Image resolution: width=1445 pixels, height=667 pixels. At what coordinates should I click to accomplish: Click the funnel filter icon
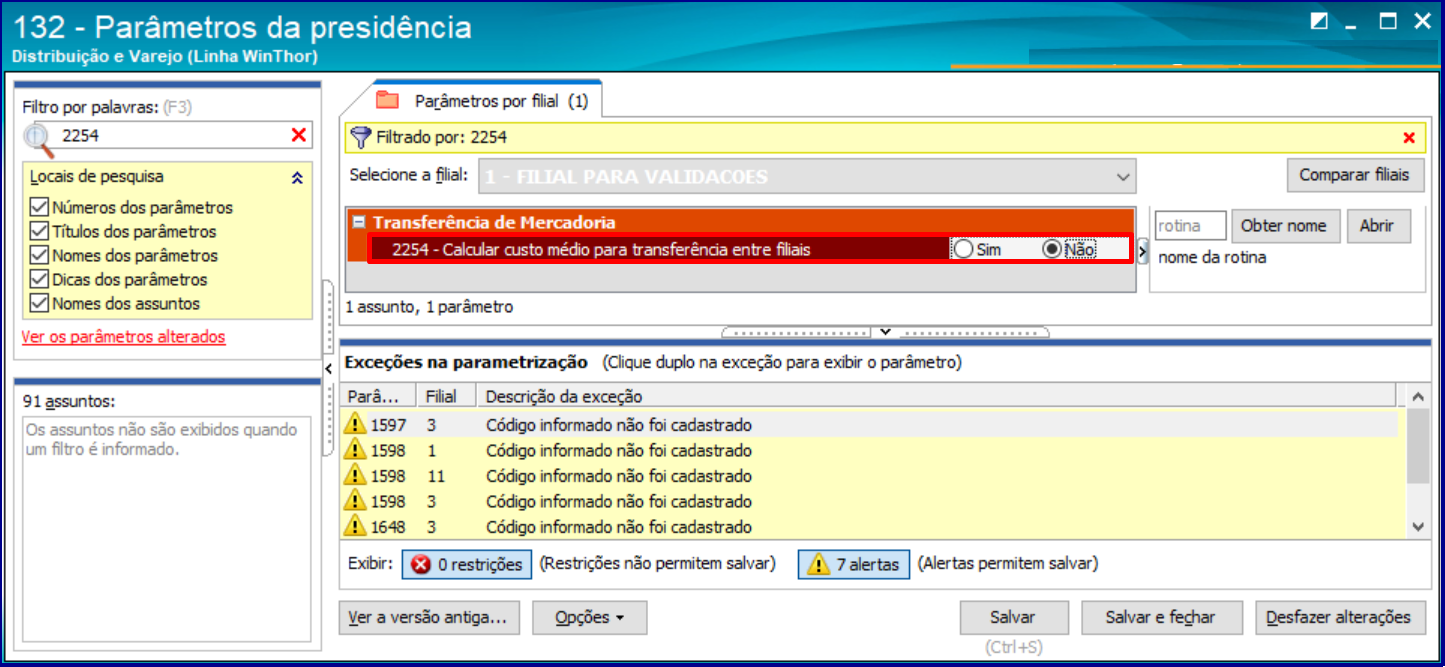(361, 137)
